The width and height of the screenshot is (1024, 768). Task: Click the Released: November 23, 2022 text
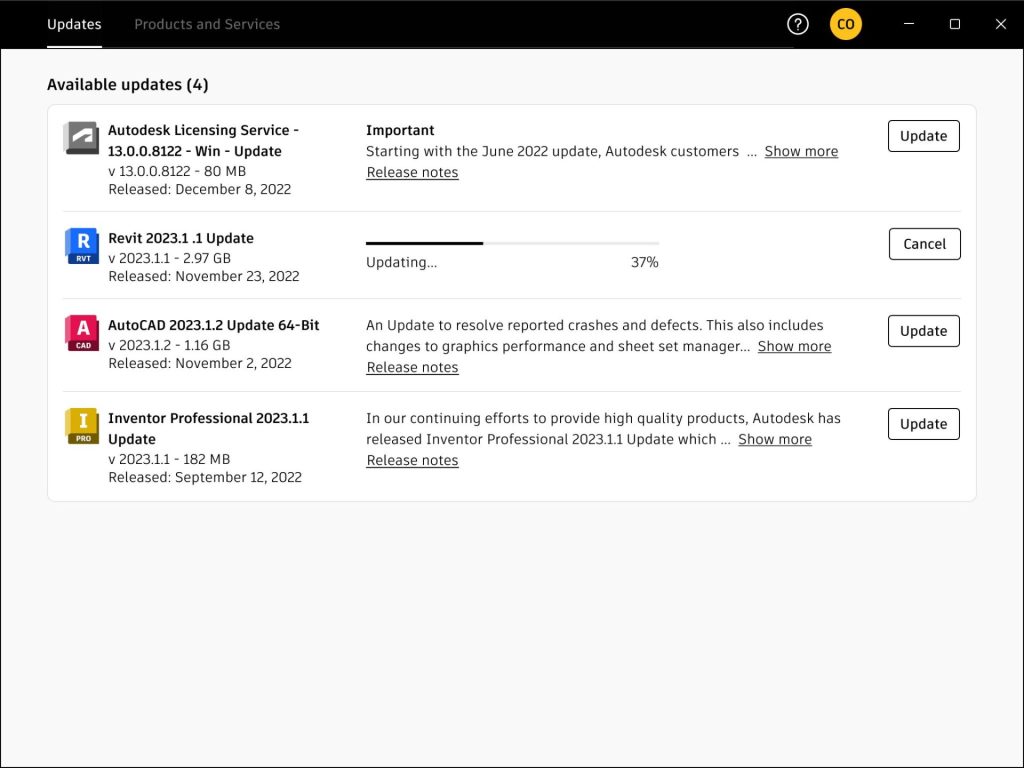coord(204,277)
